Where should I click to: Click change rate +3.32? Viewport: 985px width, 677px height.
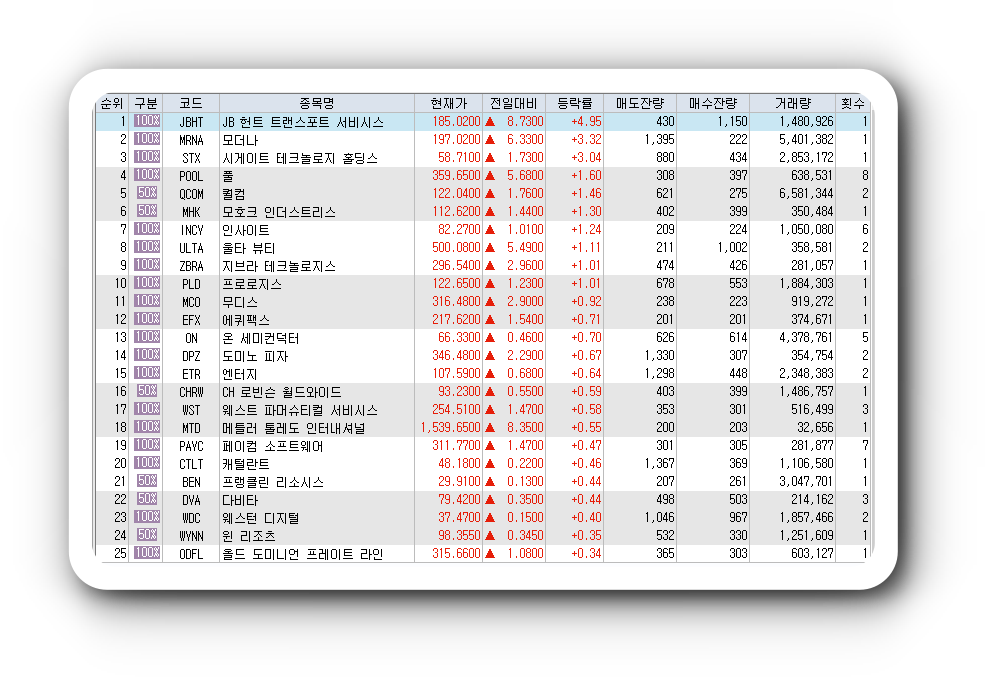click(x=586, y=139)
